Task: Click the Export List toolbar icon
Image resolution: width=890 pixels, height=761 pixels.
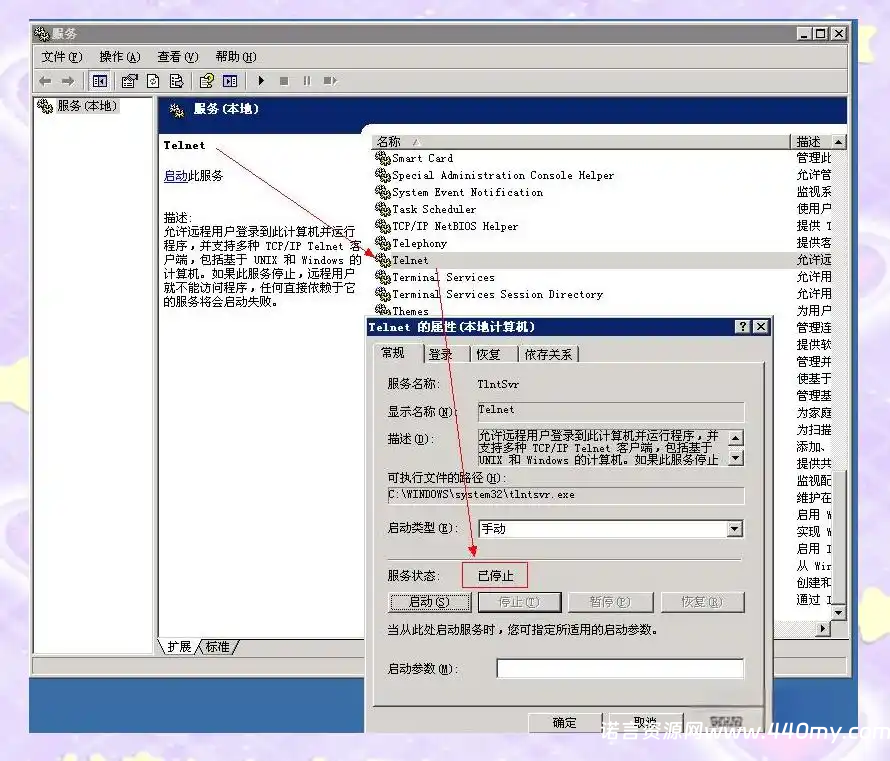Action: click(x=176, y=81)
